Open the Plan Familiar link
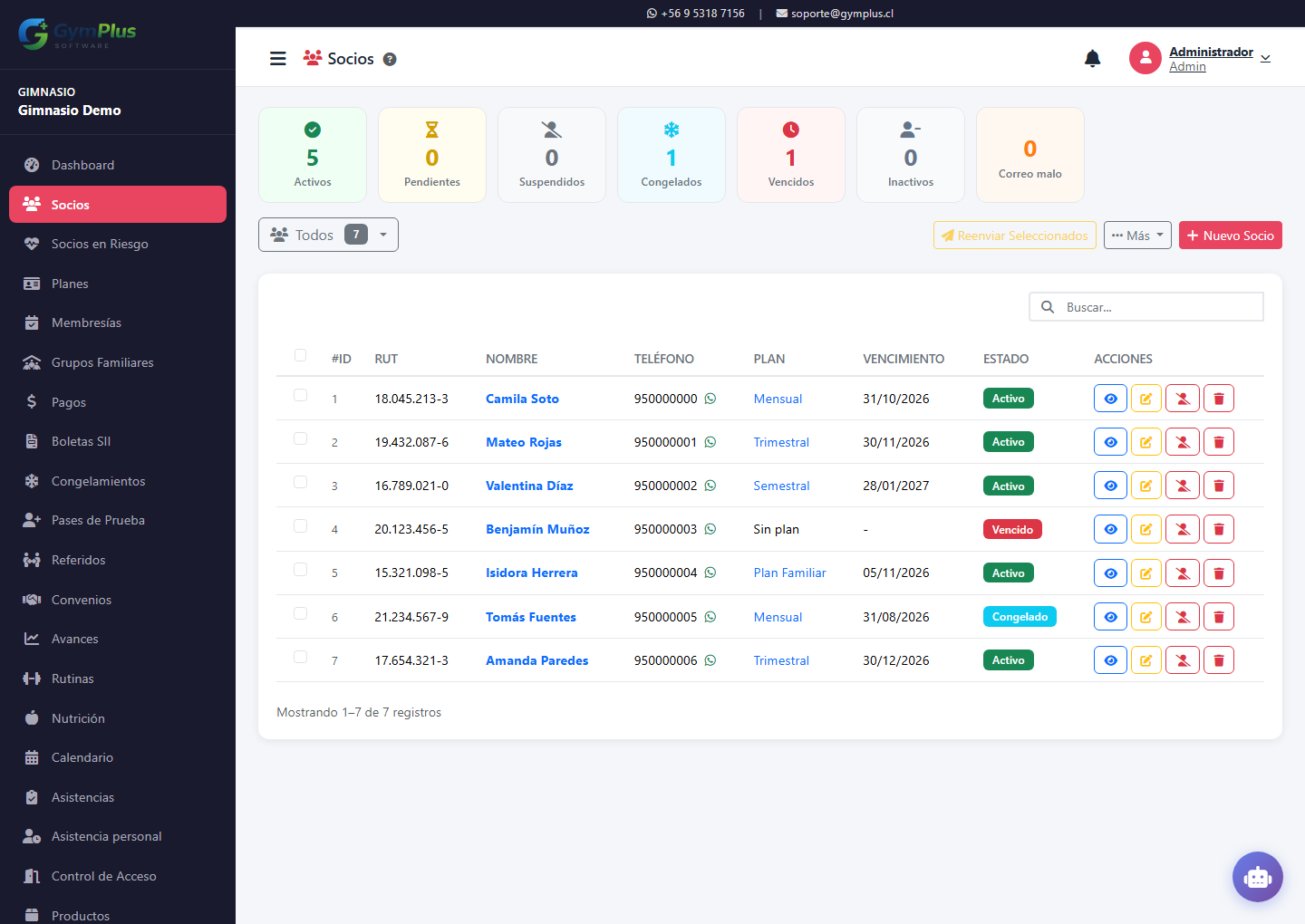 coord(790,573)
